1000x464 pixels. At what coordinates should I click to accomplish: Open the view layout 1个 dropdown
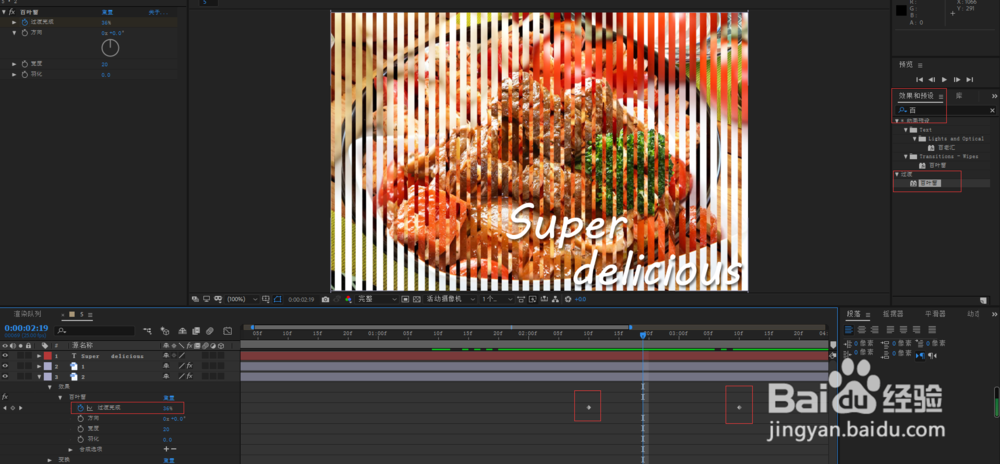tap(497, 299)
